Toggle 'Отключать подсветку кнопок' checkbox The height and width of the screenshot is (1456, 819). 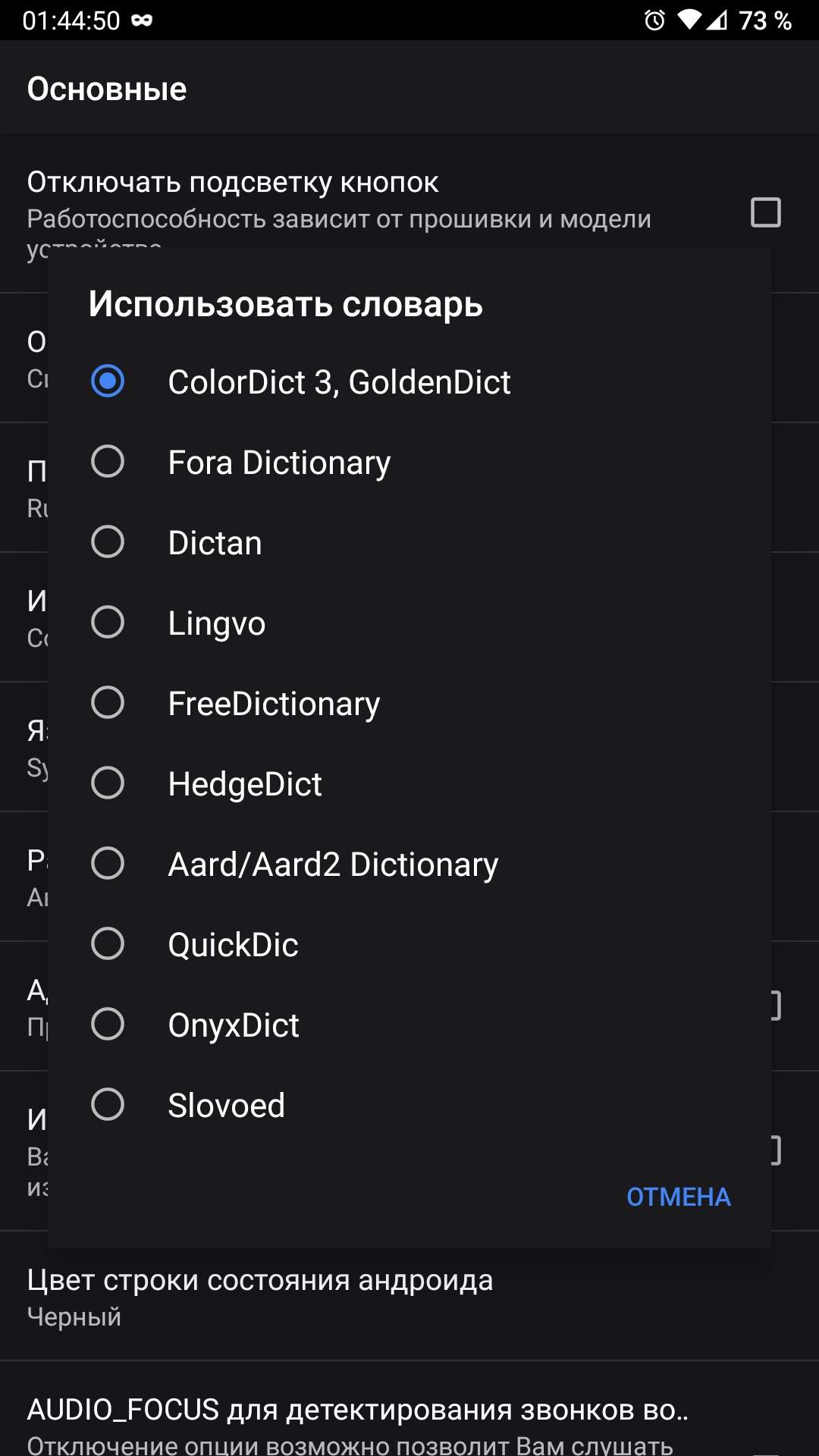click(765, 212)
